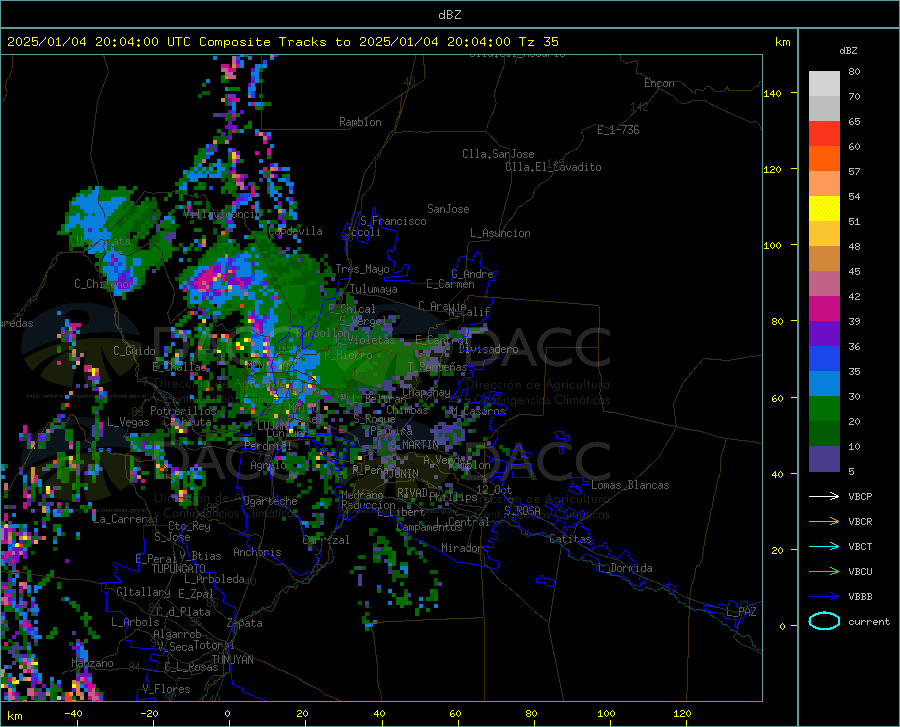The width and height of the screenshot is (900, 727).
Task: Click the 'Anchoris' place label
Action: coord(257,552)
